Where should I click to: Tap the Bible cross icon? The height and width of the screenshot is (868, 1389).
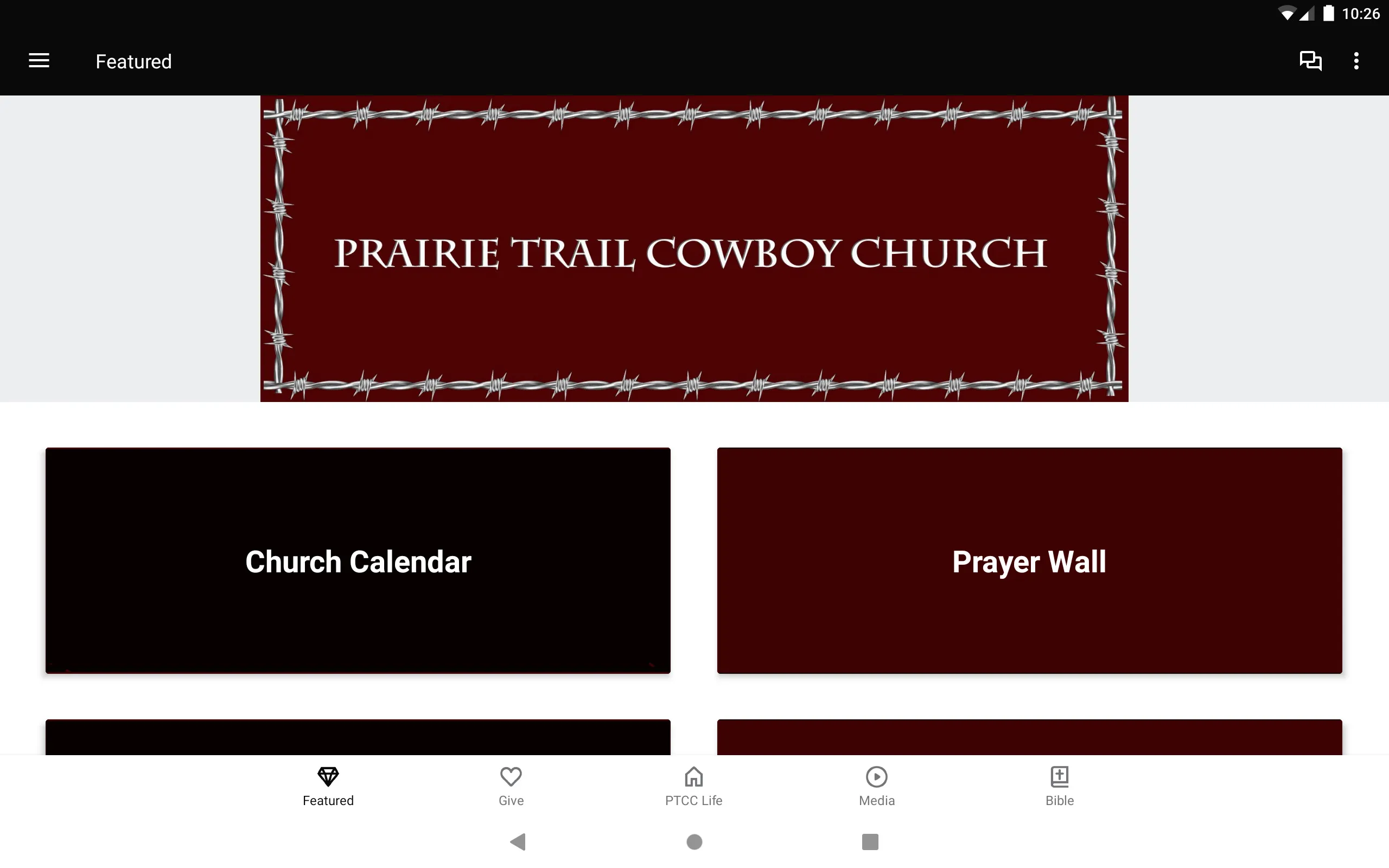click(x=1059, y=775)
